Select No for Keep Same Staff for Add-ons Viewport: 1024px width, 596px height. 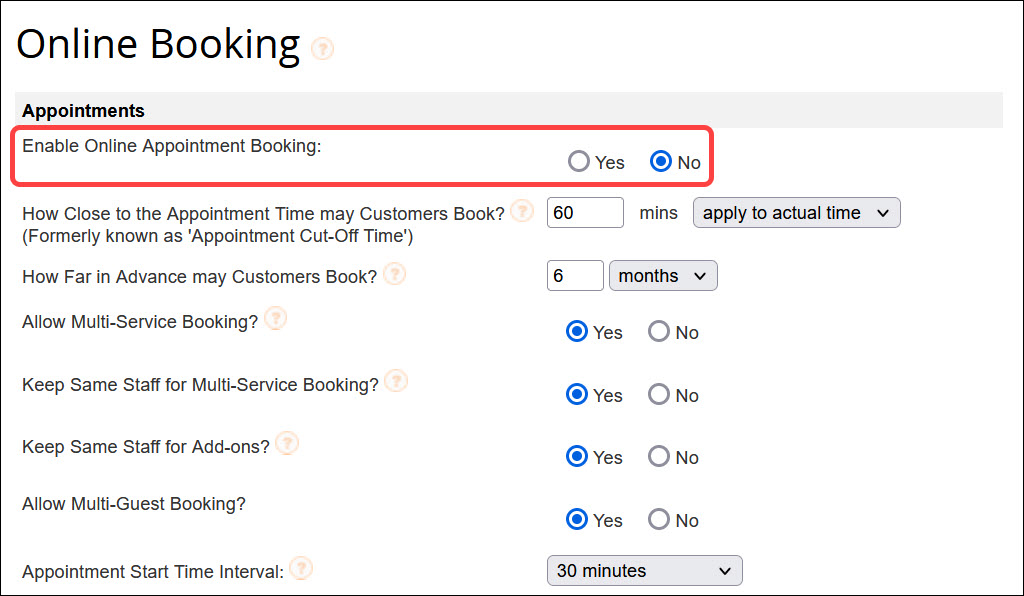click(x=658, y=457)
